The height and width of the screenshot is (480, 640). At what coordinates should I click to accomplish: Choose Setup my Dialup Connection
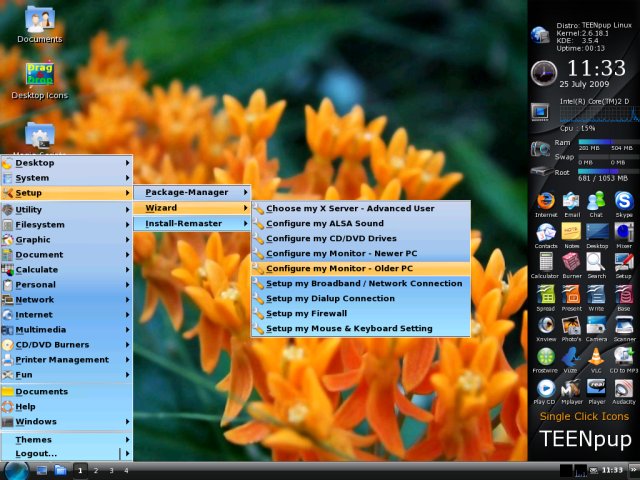pos(361,298)
